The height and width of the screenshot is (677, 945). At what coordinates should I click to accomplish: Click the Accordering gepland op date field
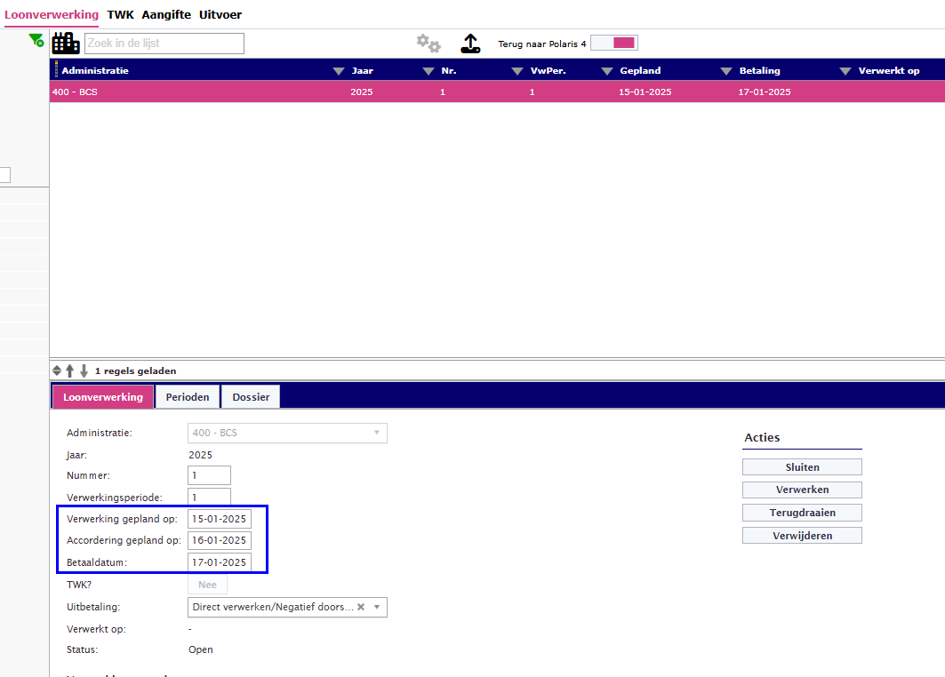click(219, 541)
